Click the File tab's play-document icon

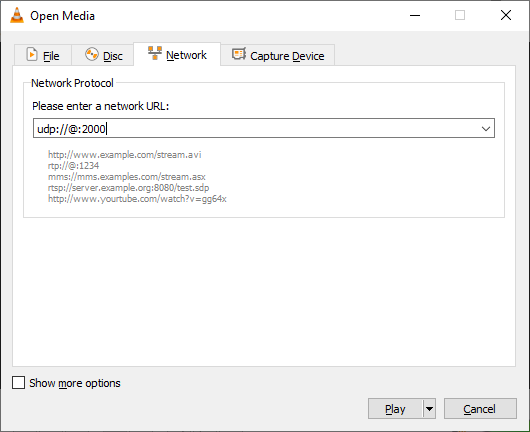(32, 54)
